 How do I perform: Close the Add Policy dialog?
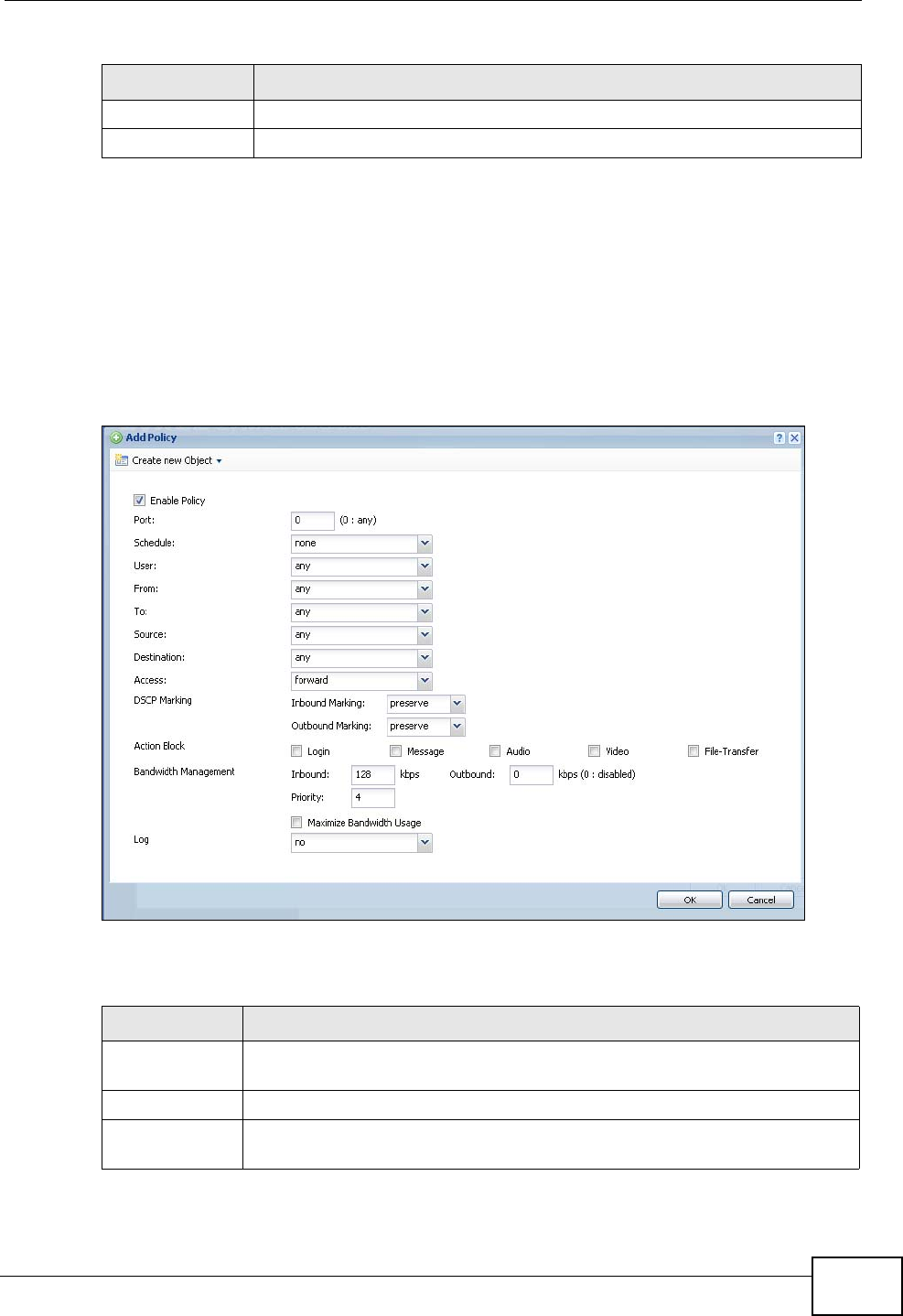(x=794, y=437)
